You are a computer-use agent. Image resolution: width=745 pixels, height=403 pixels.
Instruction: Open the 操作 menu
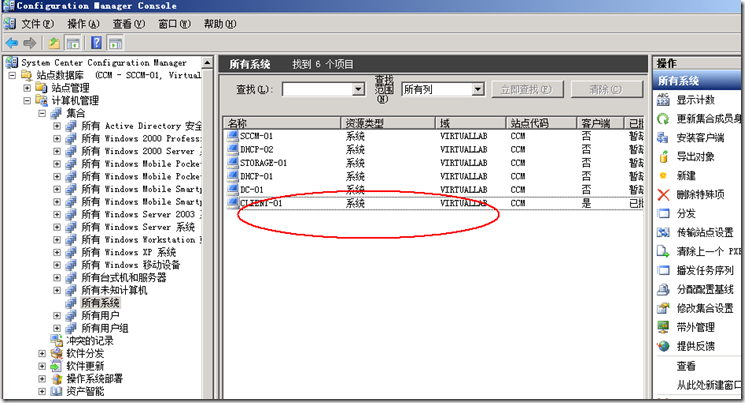(83, 24)
